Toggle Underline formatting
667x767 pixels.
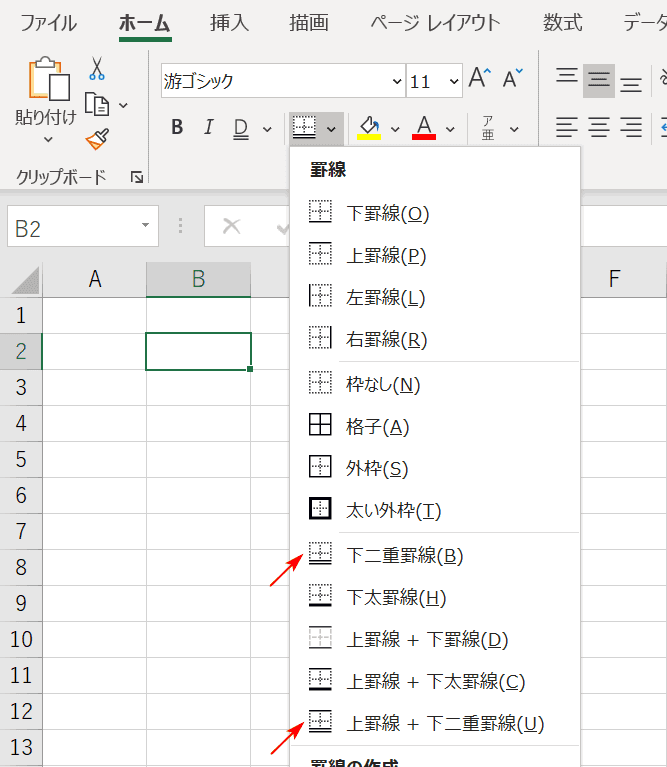(x=241, y=129)
